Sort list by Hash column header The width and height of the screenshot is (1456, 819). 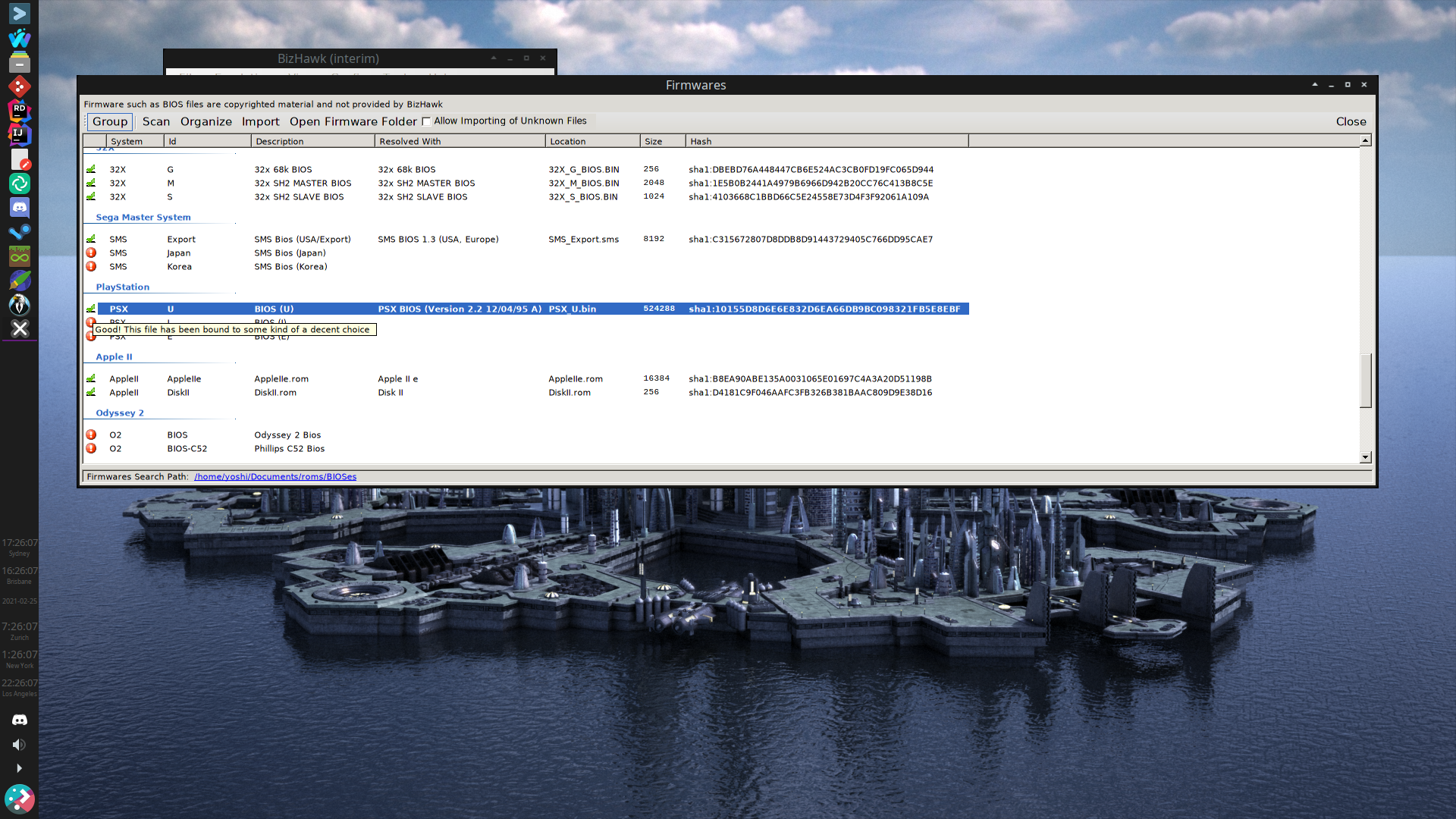click(825, 141)
